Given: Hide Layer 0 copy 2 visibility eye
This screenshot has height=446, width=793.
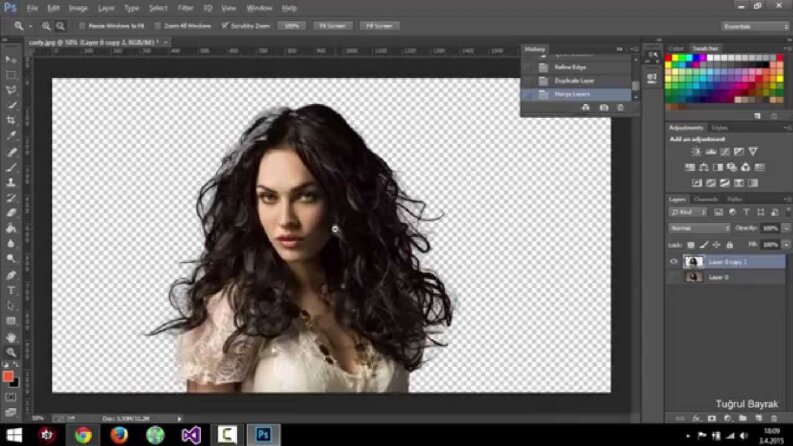Looking at the screenshot, I should click(x=674, y=261).
